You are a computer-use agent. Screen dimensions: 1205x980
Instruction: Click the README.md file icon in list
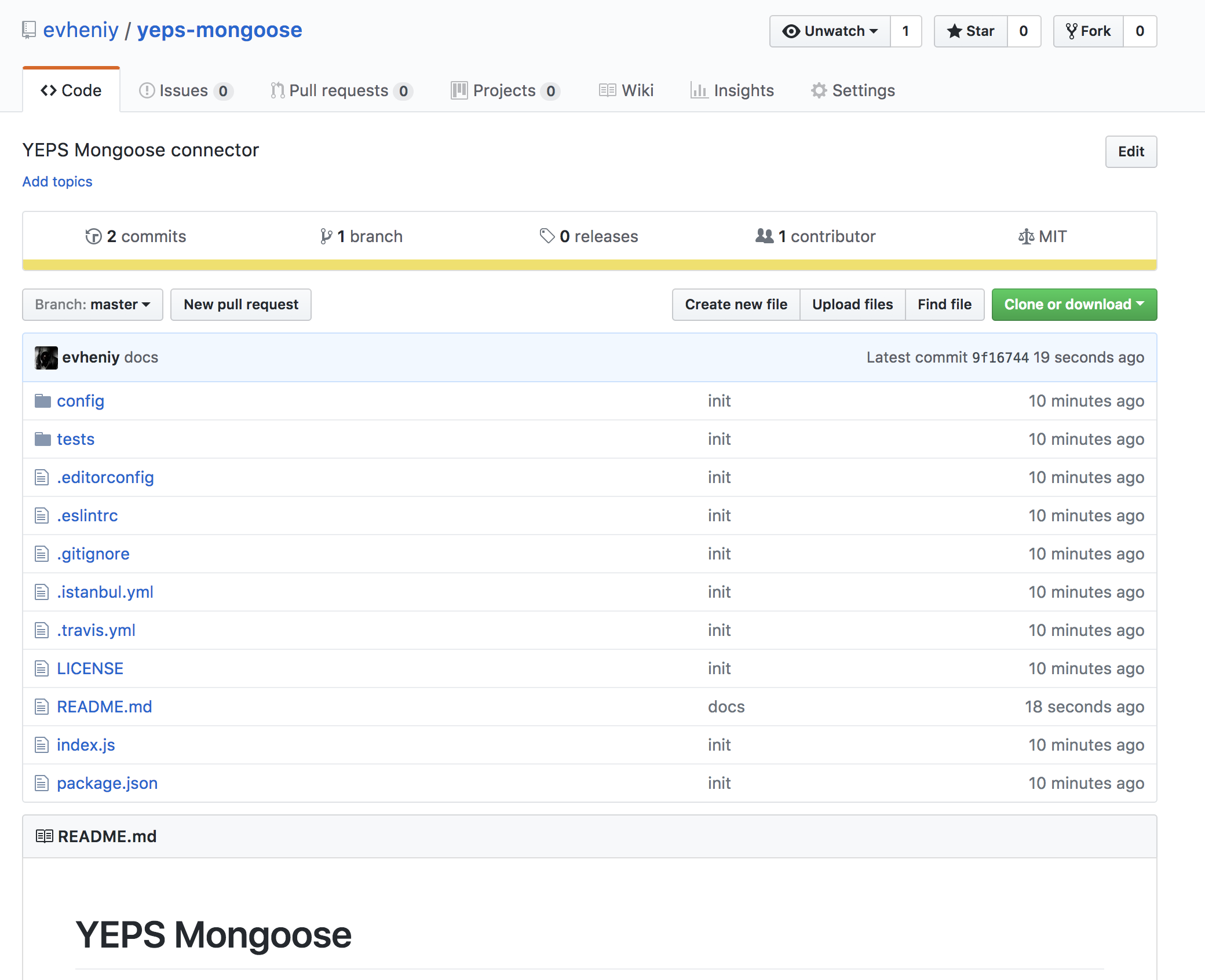(x=42, y=707)
